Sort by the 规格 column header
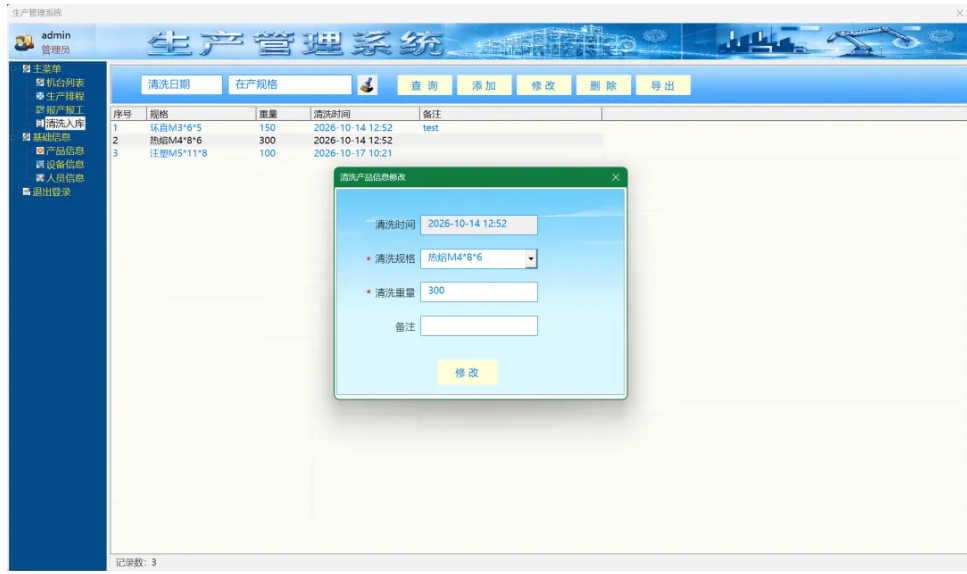The image size is (967, 574). click(x=201, y=113)
